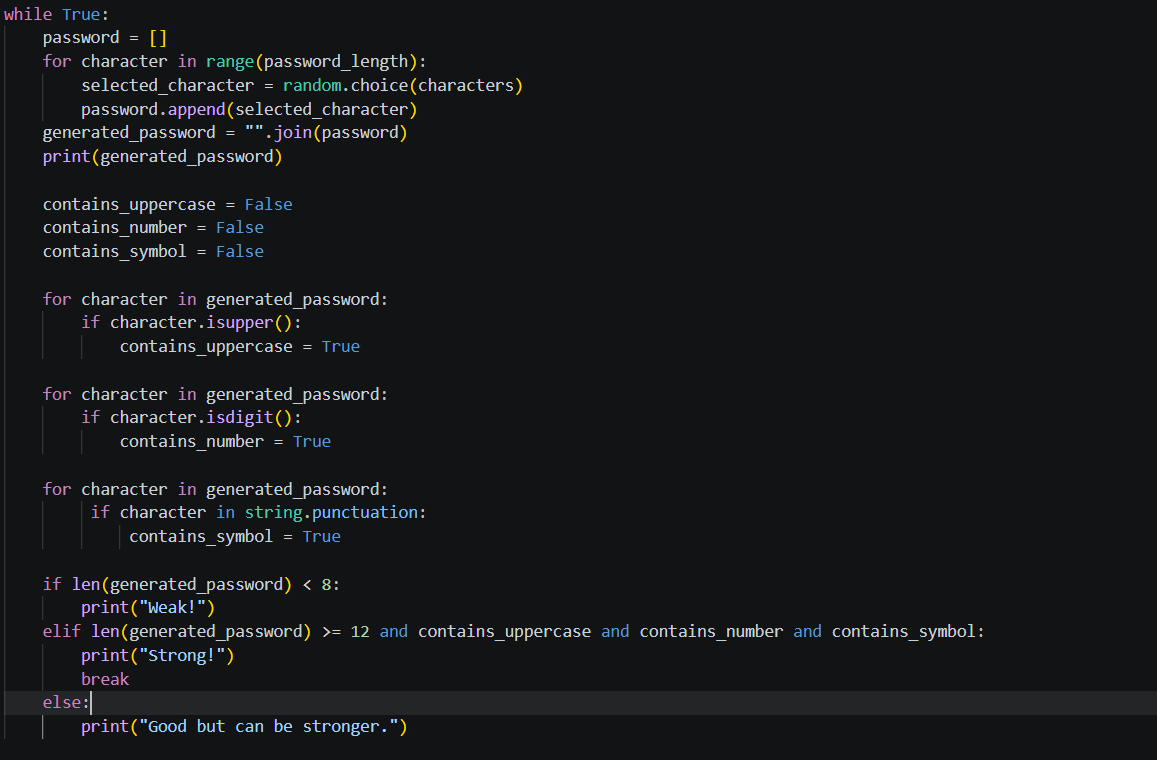Click the elif line with '>= 12'
The height and width of the screenshot is (760, 1157).
(x=514, y=632)
